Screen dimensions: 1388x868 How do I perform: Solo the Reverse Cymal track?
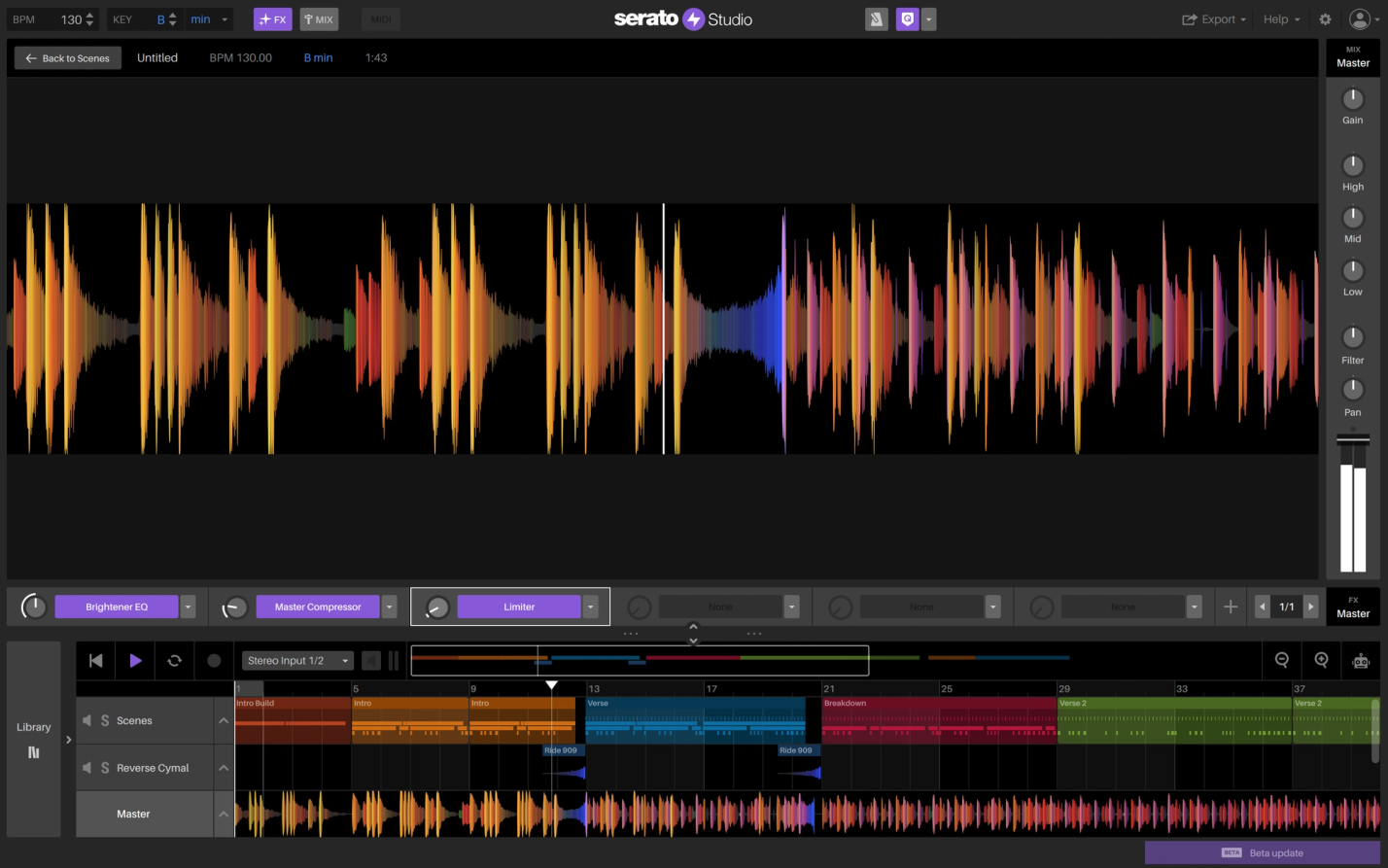click(x=105, y=767)
